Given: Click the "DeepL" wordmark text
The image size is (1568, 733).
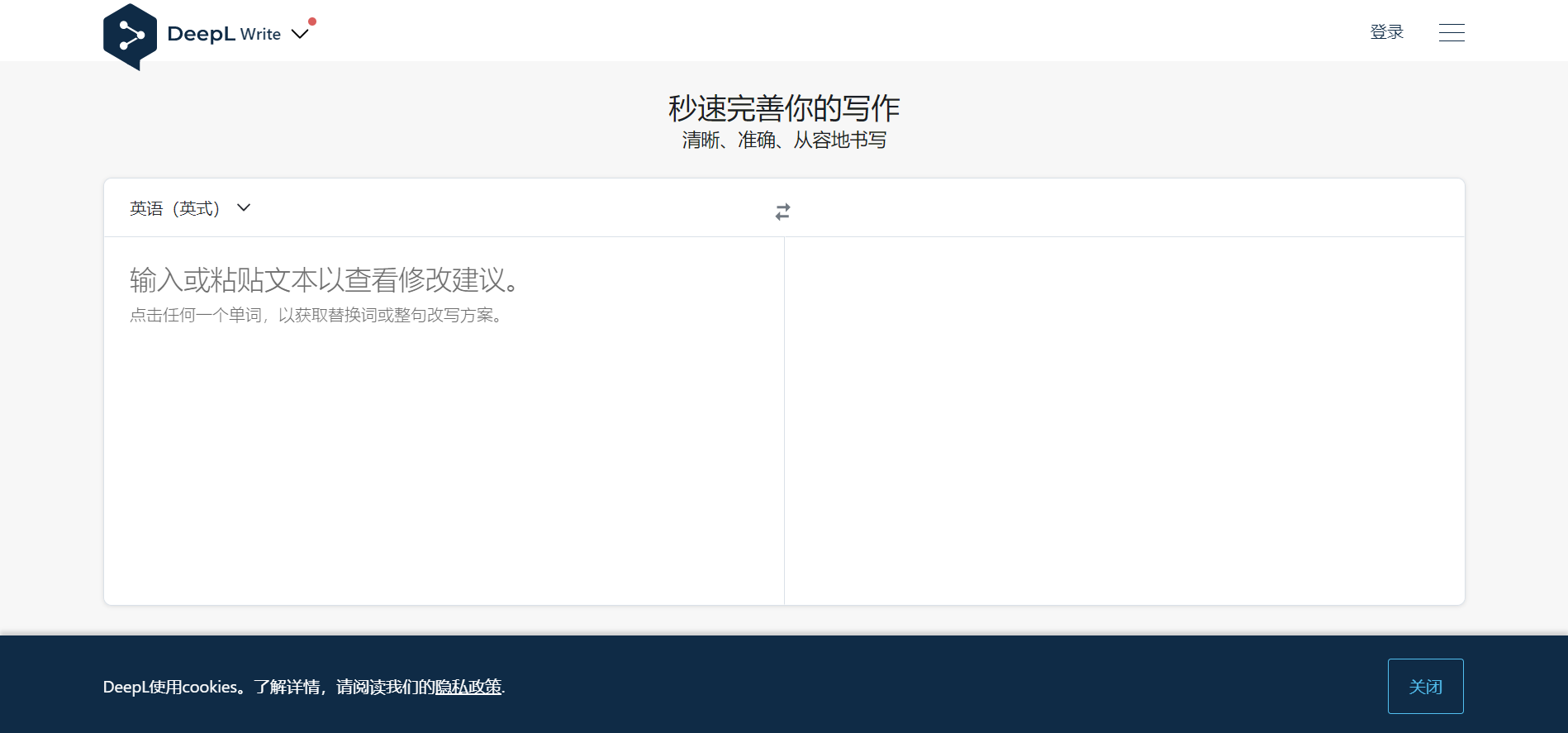Looking at the screenshot, I should point(201,34).
